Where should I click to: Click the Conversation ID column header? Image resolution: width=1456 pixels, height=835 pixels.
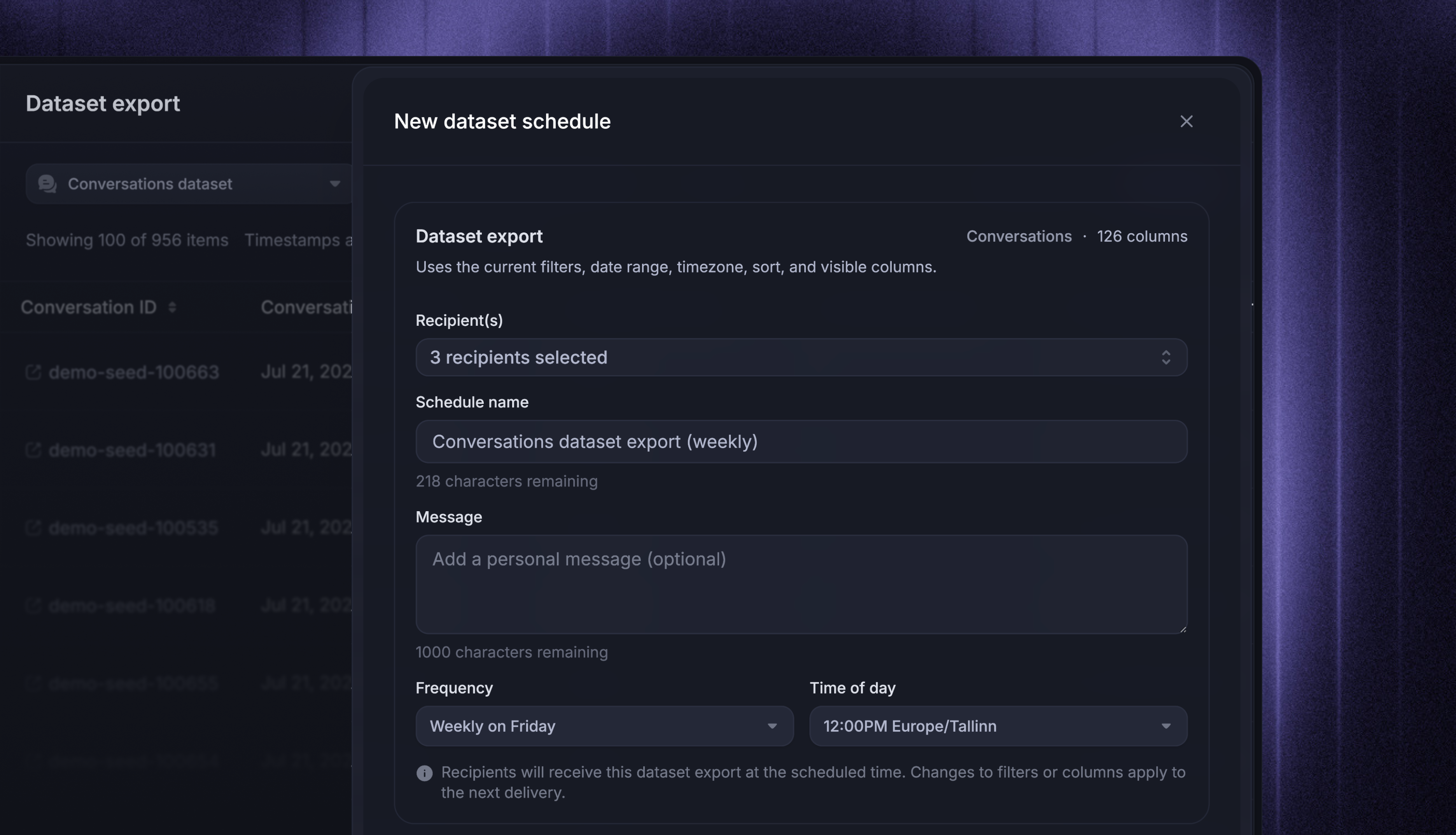88,307
